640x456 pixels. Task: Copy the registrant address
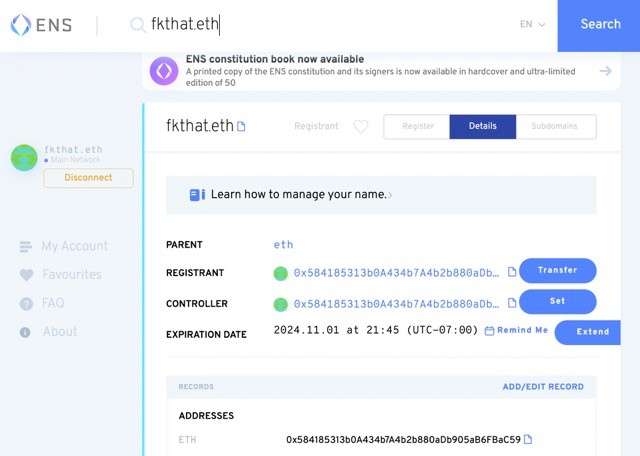point(512,271)
